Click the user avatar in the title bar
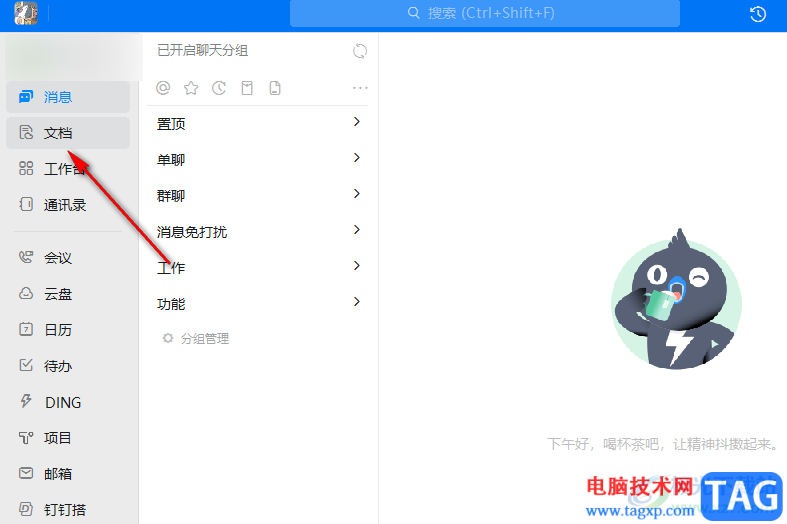Image resolution: width=787 pixels, height=524 pixels. click(x=26, y=13)
